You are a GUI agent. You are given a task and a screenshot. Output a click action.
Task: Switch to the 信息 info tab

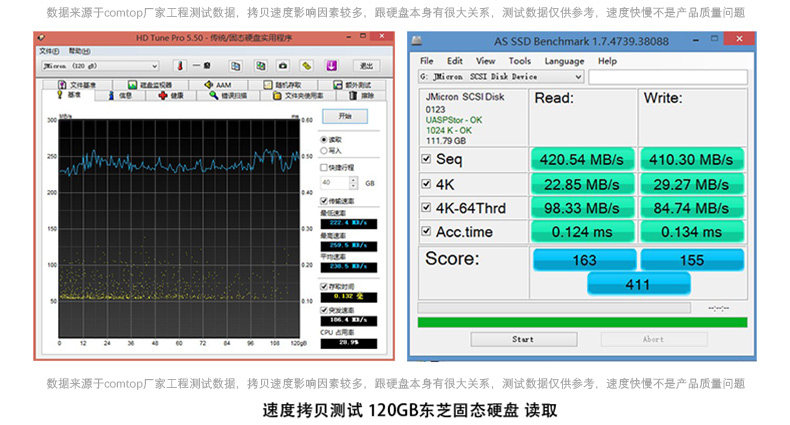click(120, 95)
